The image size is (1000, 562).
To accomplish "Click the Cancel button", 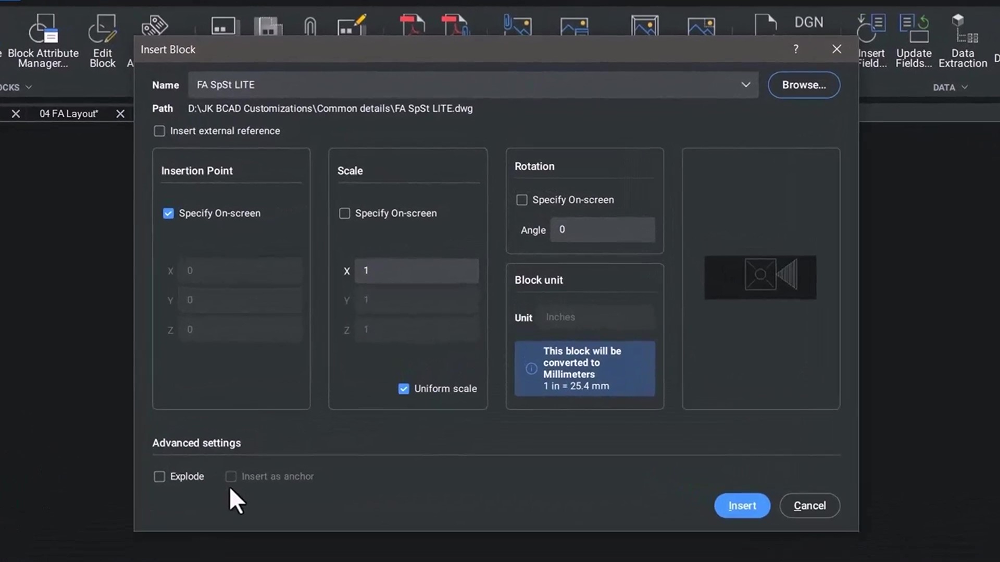I will coord(810,506).
